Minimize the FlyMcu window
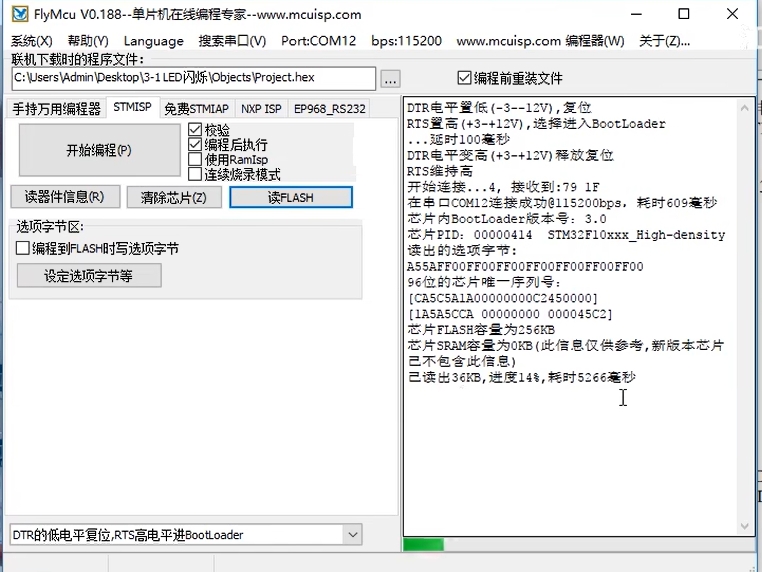The image size is (762, 572). click(x=636, y=14)
